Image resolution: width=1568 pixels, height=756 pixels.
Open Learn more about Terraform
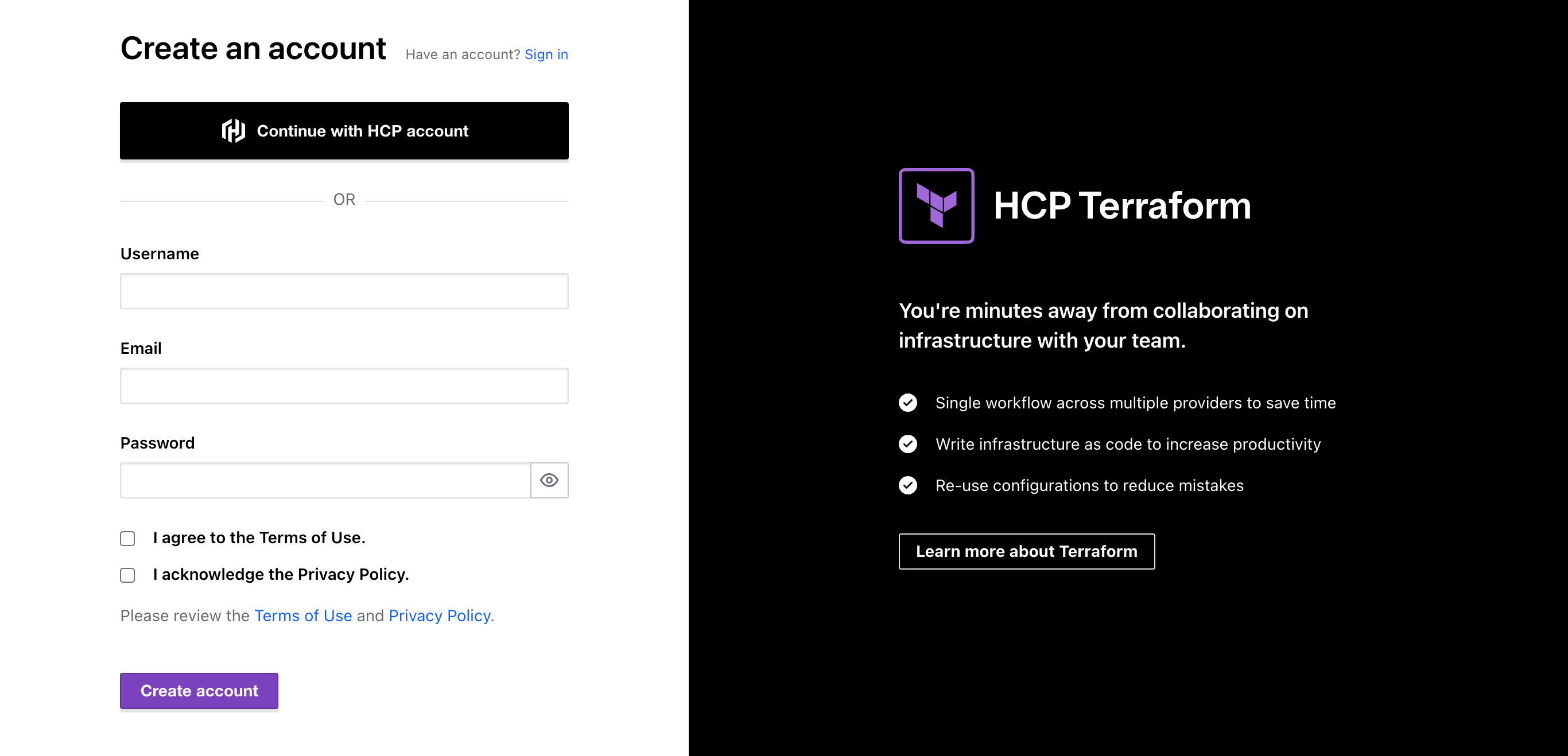click(x=1026, y=551)
